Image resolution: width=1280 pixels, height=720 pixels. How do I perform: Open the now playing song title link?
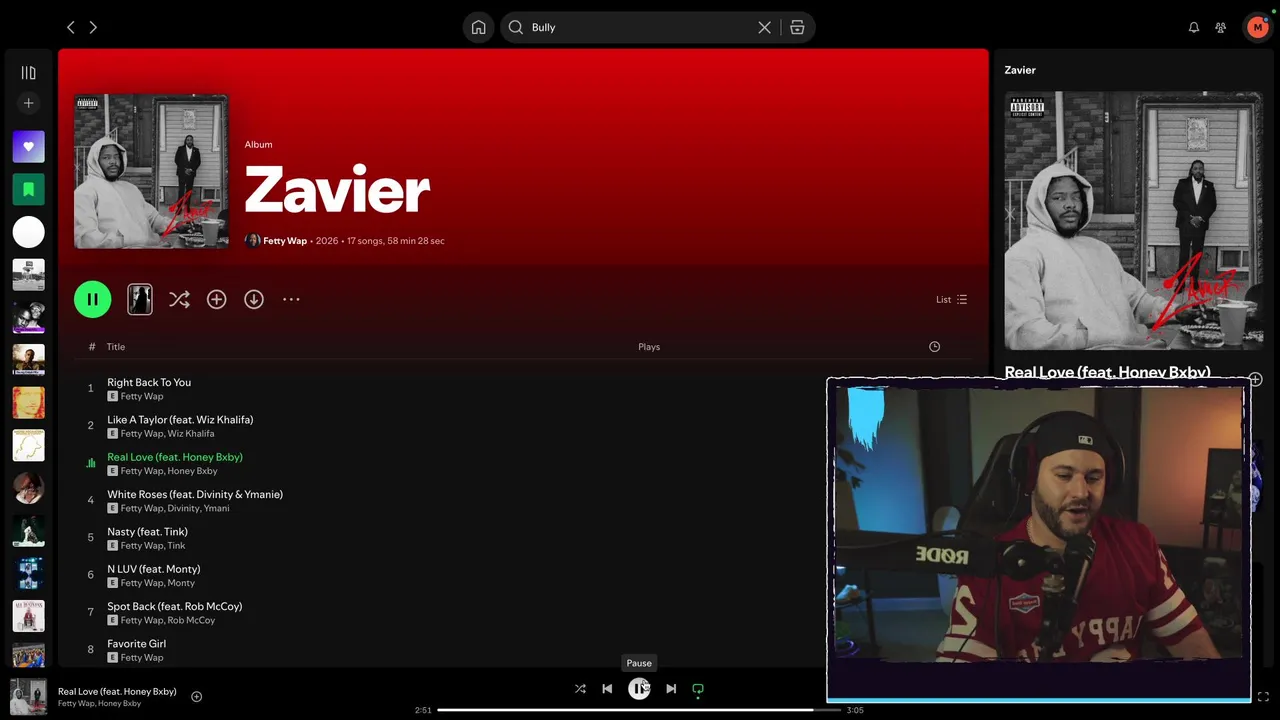117,692
